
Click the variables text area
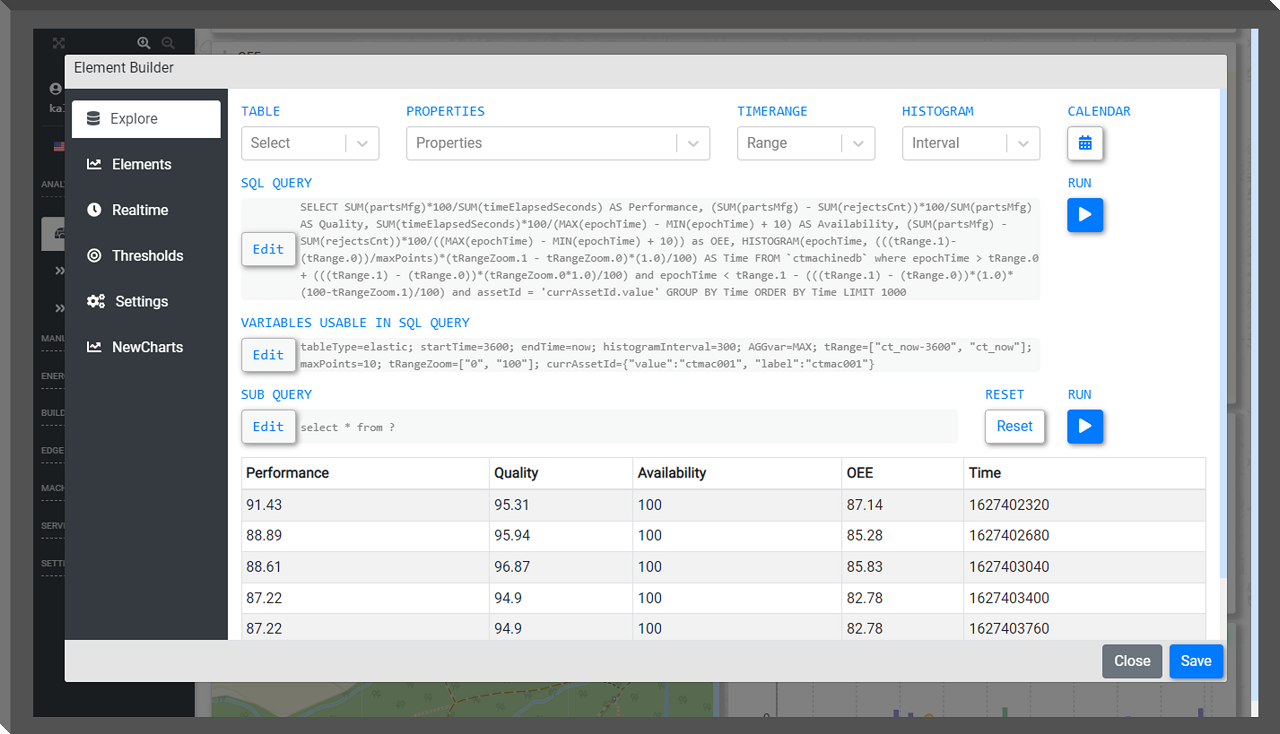668,355
